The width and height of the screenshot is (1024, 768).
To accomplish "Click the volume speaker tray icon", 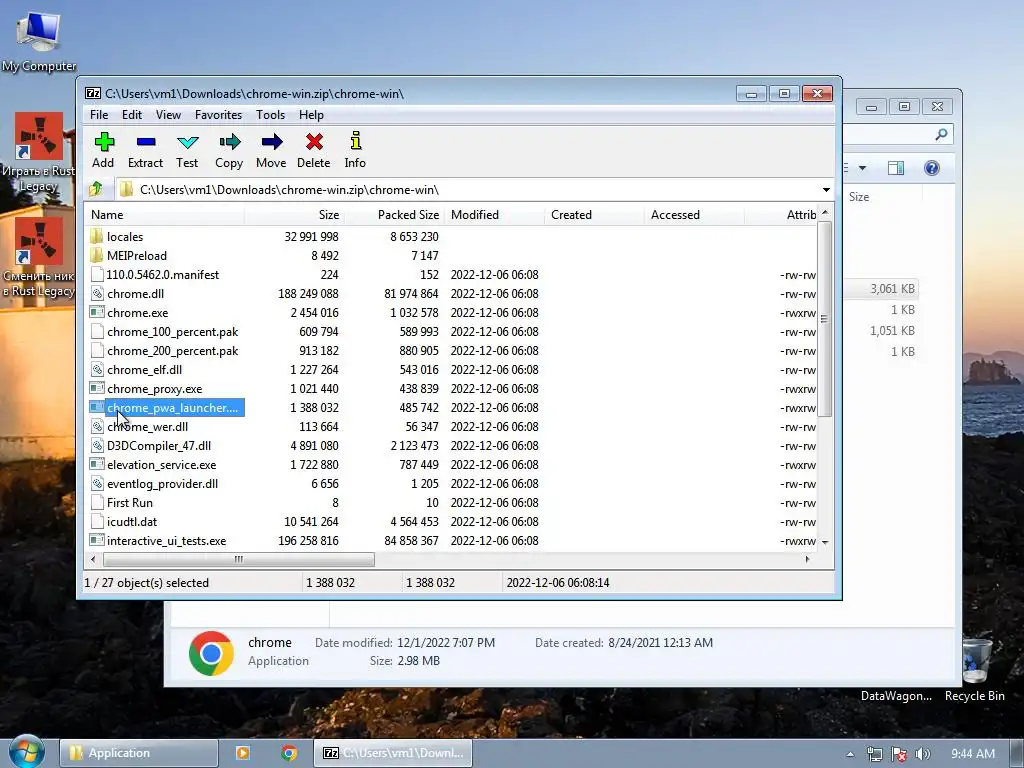I will (923, 754).
